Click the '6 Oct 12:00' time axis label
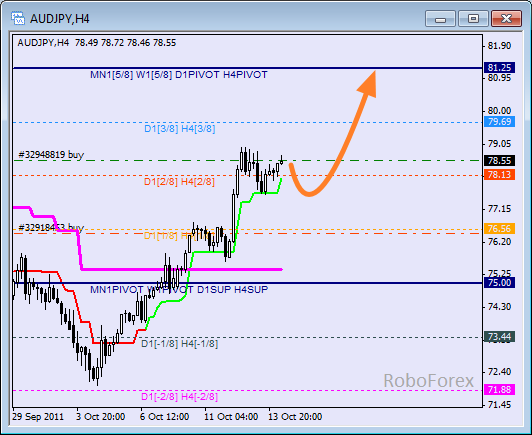532x435 pixels. (x=165, y=417)
